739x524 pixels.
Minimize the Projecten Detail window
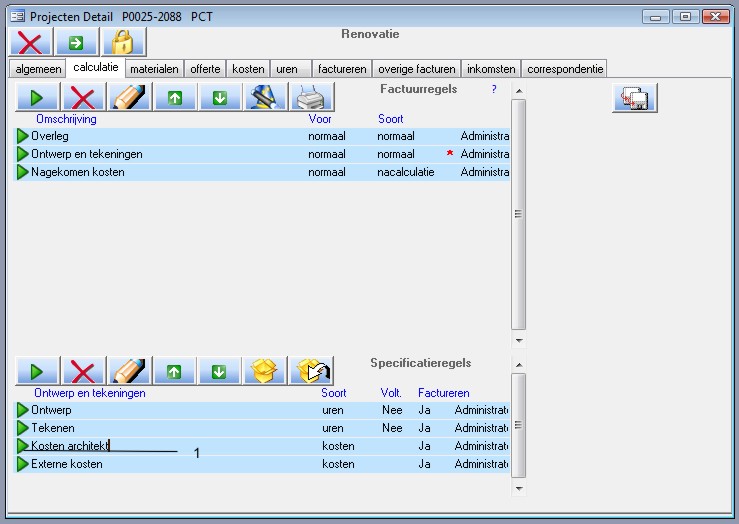pyautogui.click(x=655, y=17)
